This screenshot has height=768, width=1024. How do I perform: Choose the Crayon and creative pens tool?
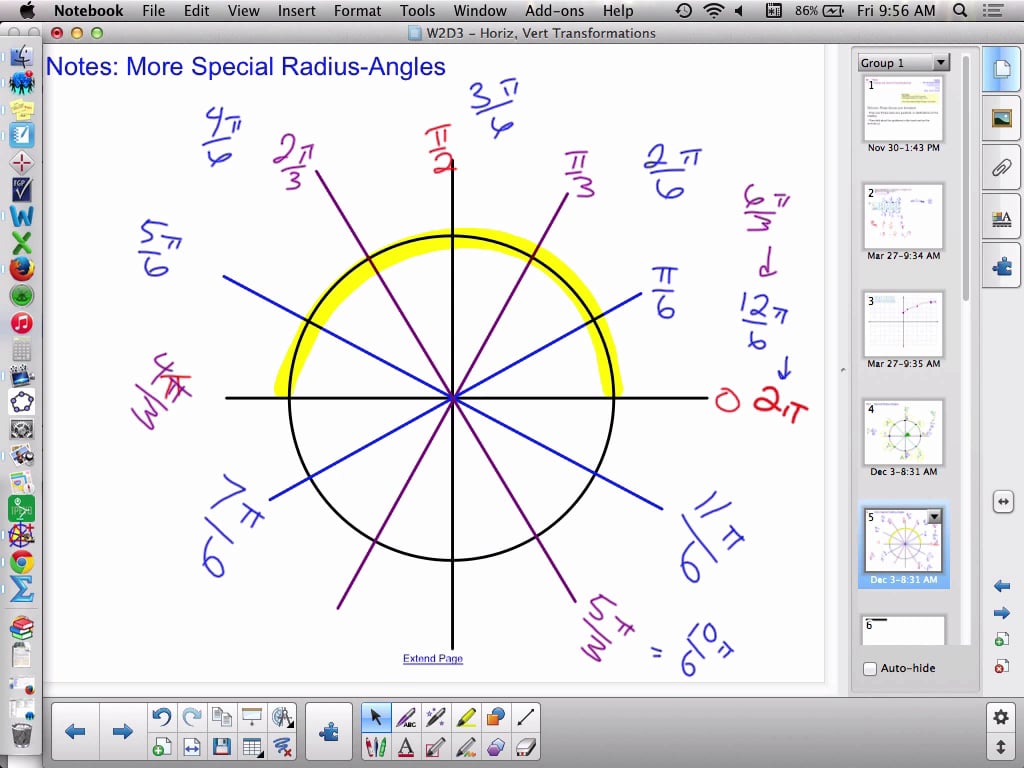(x=376, y=746)
